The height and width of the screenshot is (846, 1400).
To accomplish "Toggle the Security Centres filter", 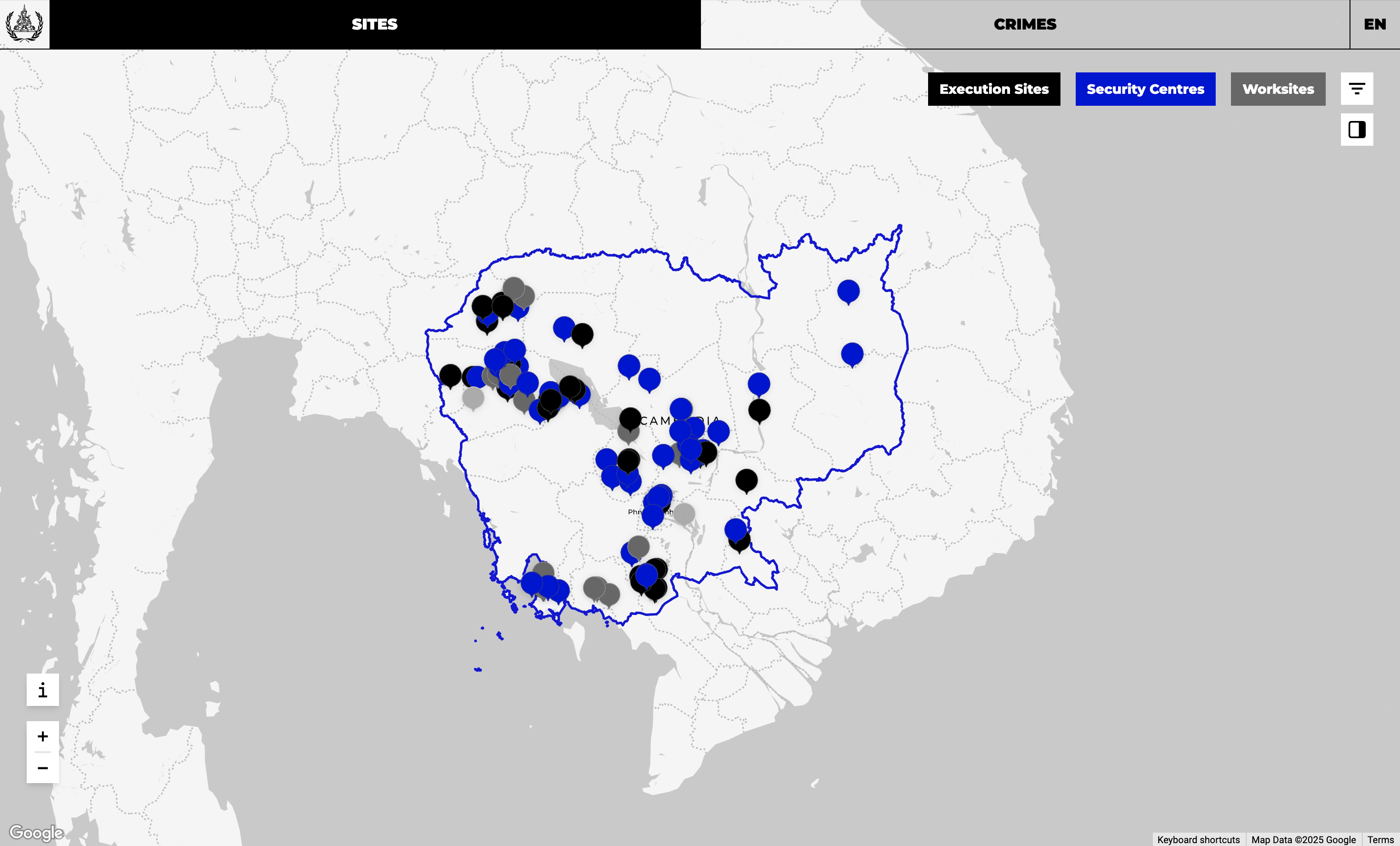I will (1145, 89).
